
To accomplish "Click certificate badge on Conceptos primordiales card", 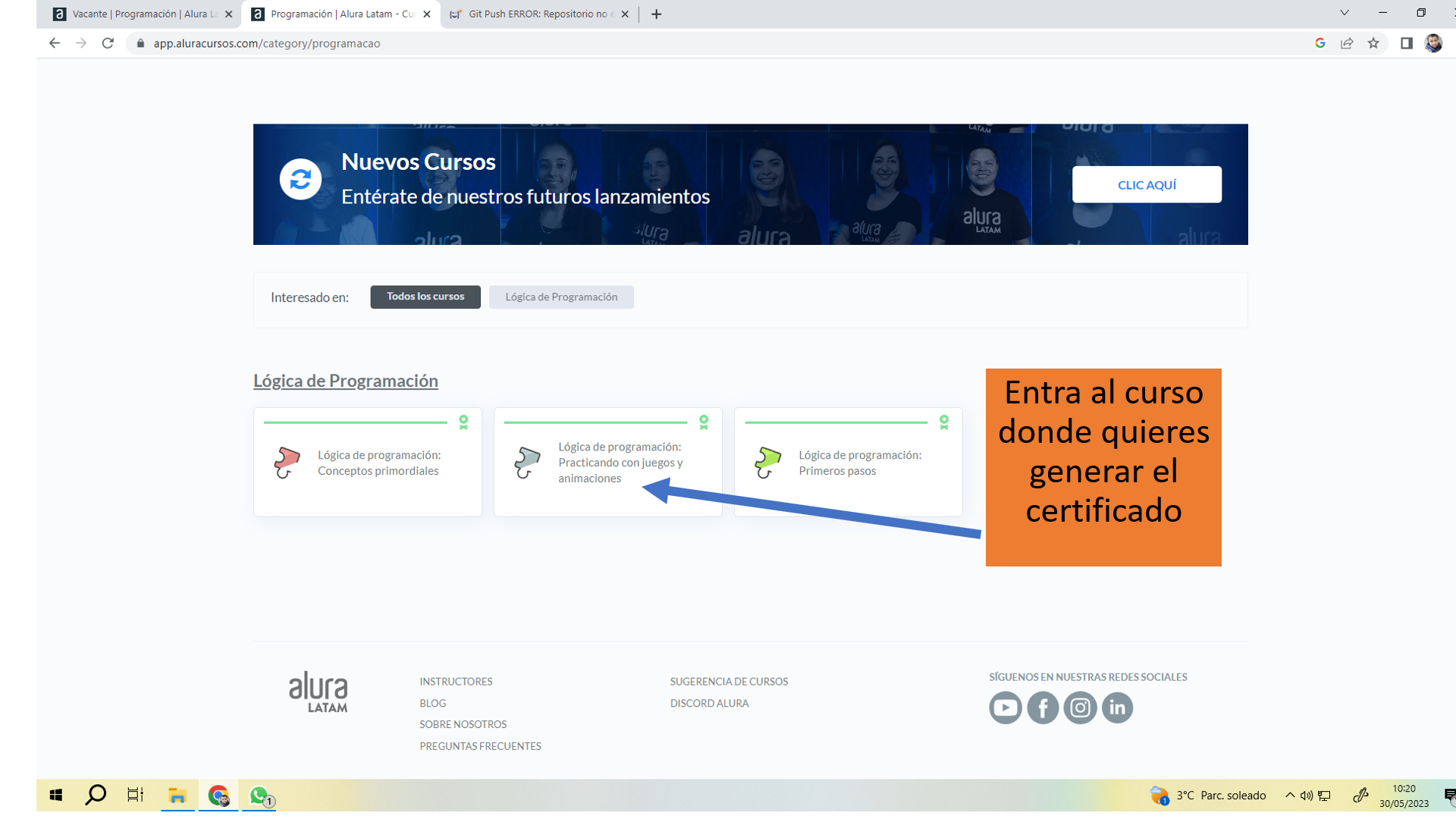I will [x=463, y=422].
